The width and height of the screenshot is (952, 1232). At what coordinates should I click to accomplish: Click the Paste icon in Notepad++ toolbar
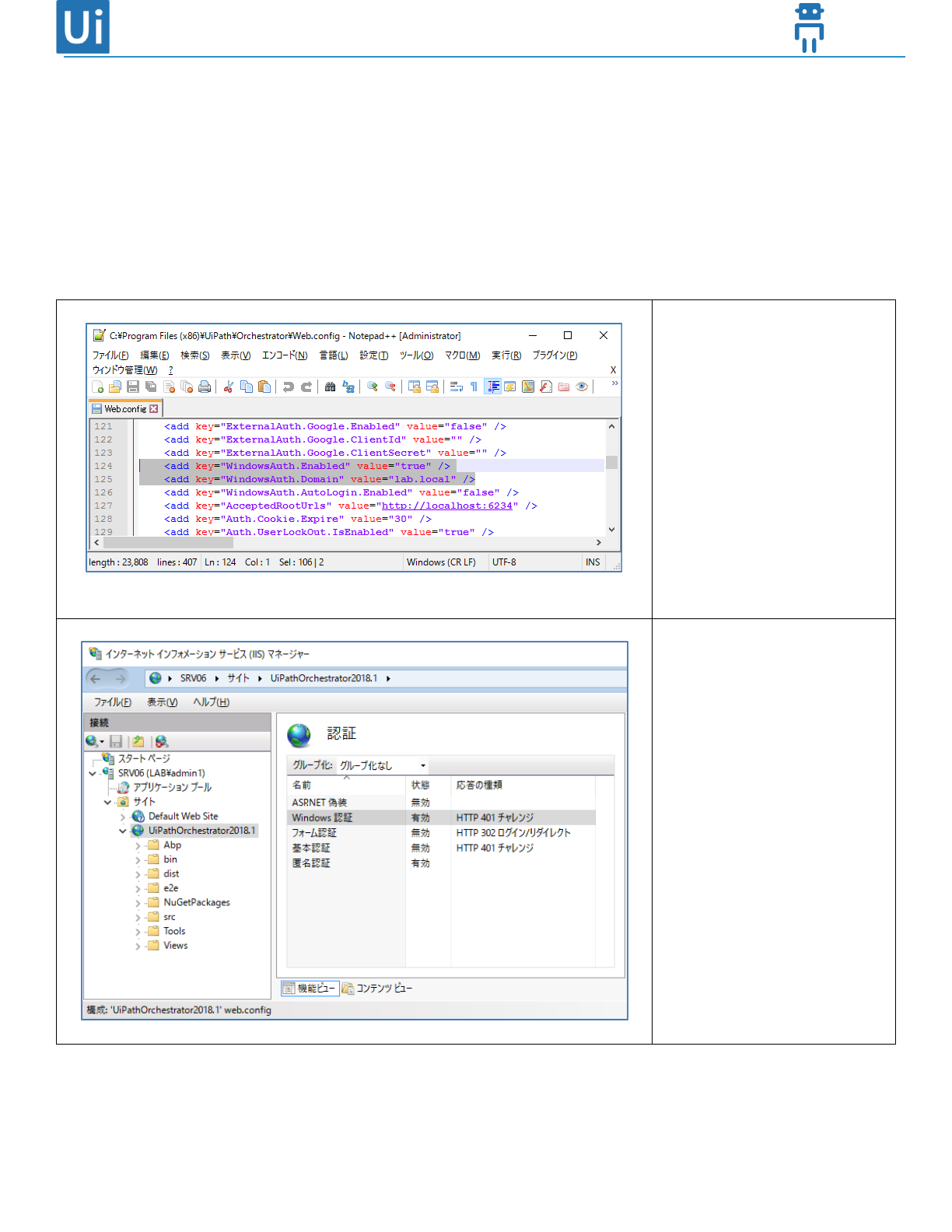pos(264,387)
